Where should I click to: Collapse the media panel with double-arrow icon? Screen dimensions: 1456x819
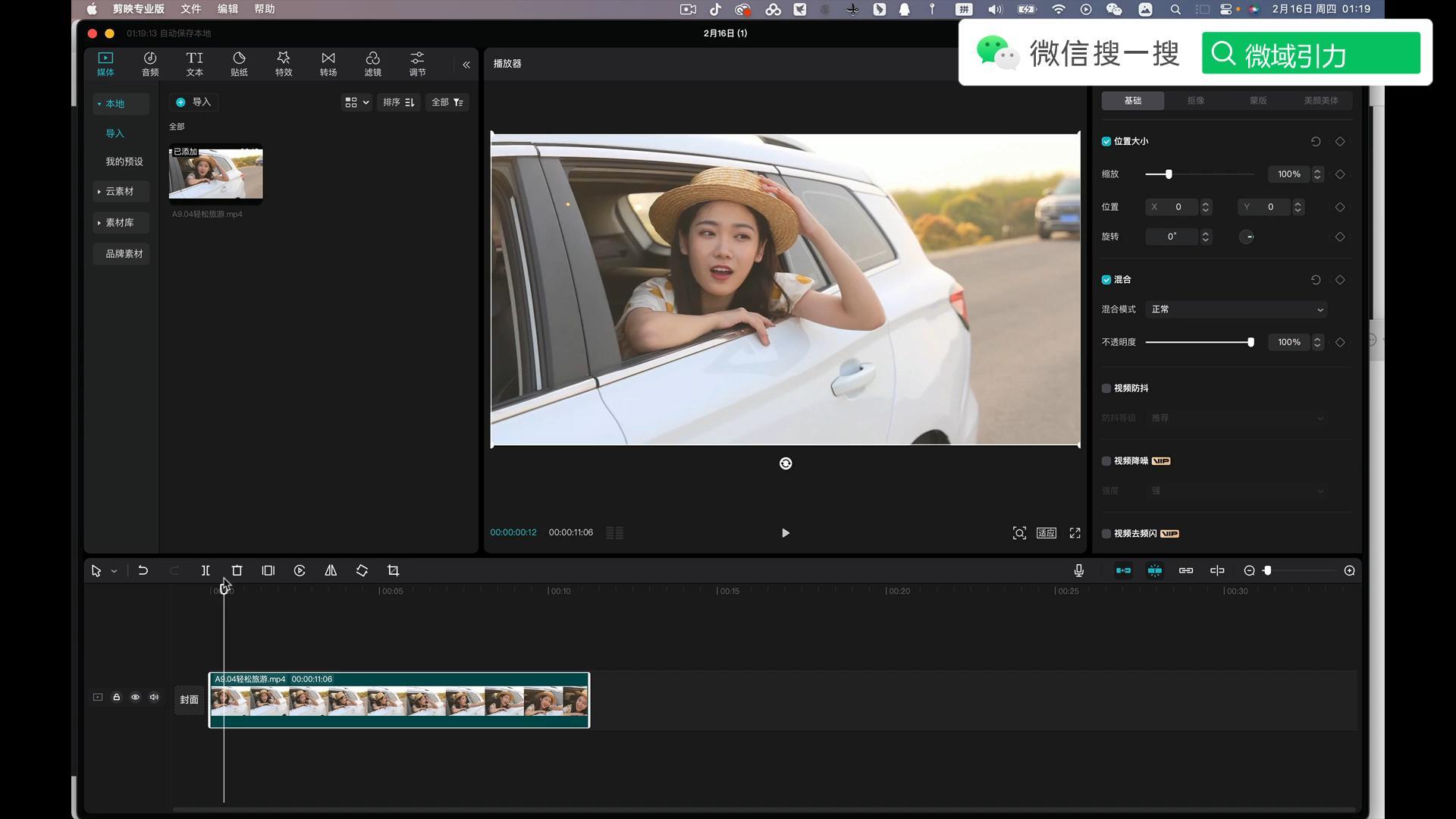(x=466, y=65)
